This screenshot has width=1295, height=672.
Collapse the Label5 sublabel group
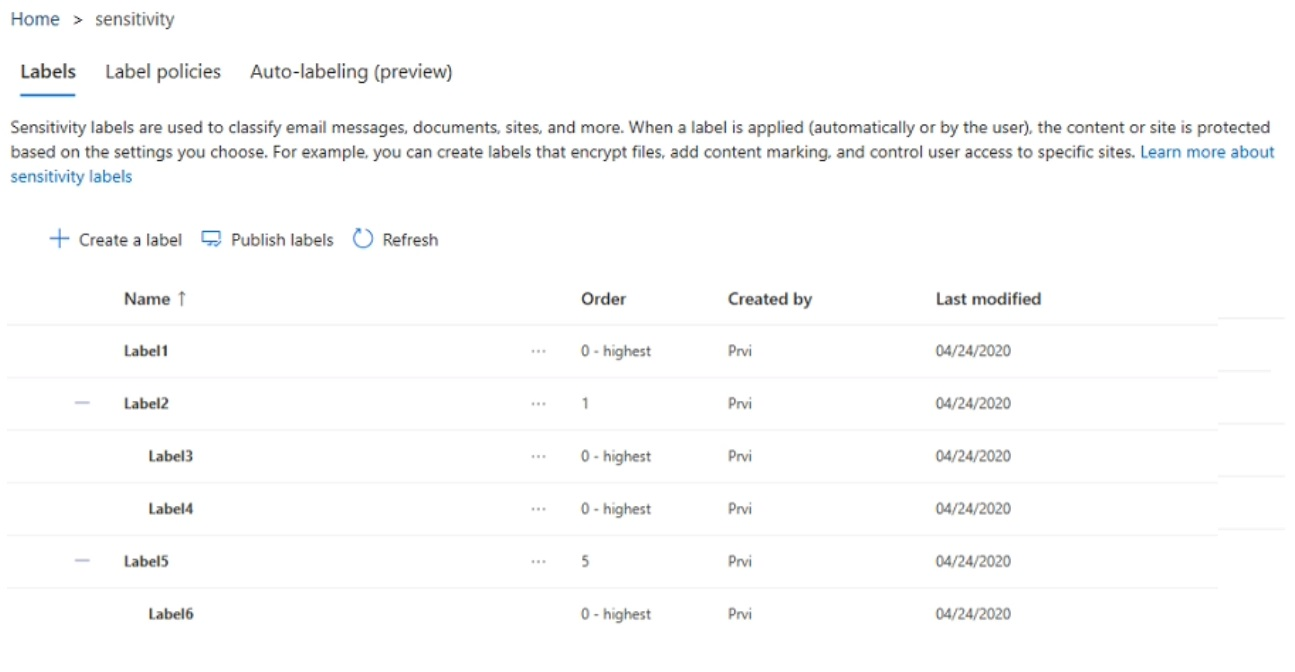82,562
